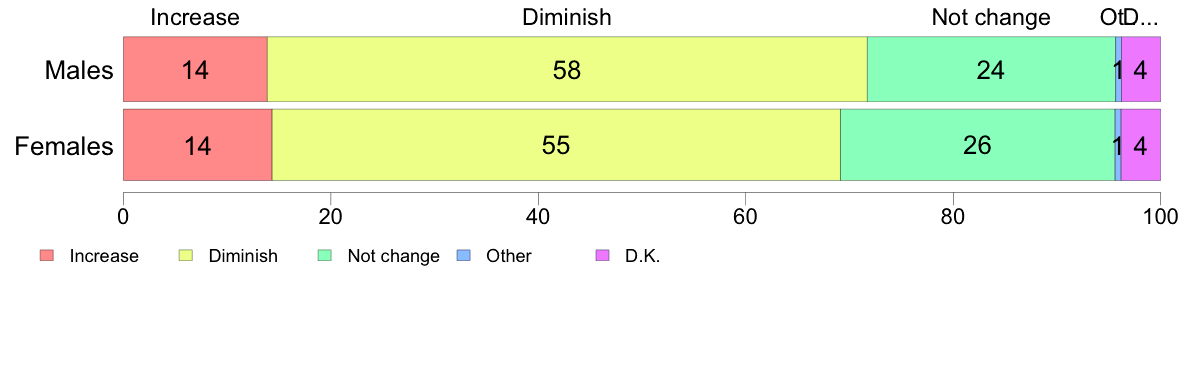Click the 100 tick label on axis

[1160, 216]
